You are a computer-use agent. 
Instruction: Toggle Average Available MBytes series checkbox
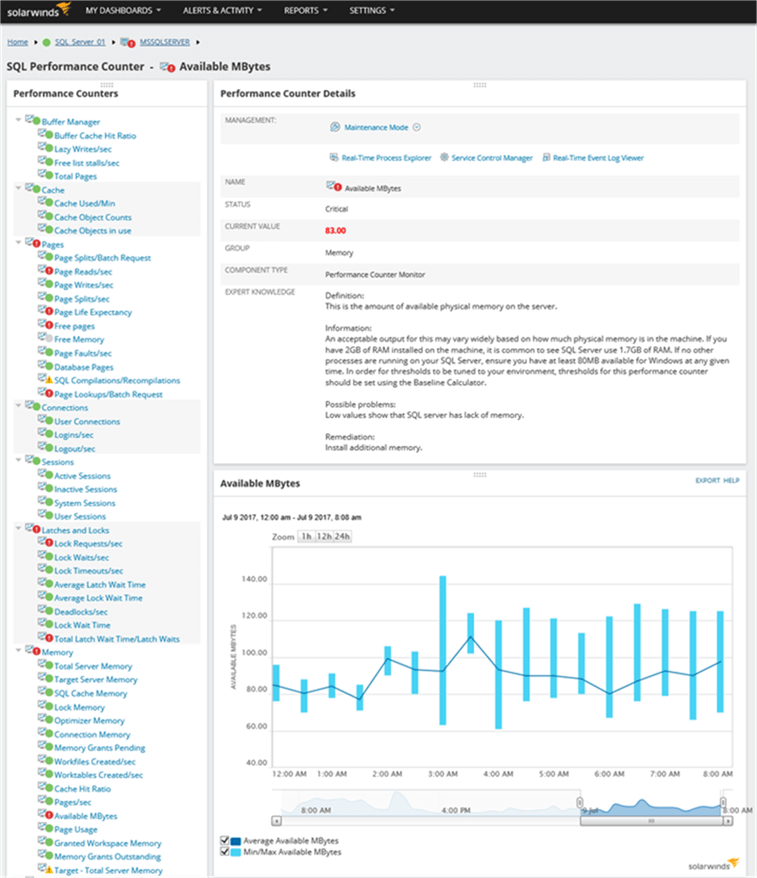coord(225,840)
